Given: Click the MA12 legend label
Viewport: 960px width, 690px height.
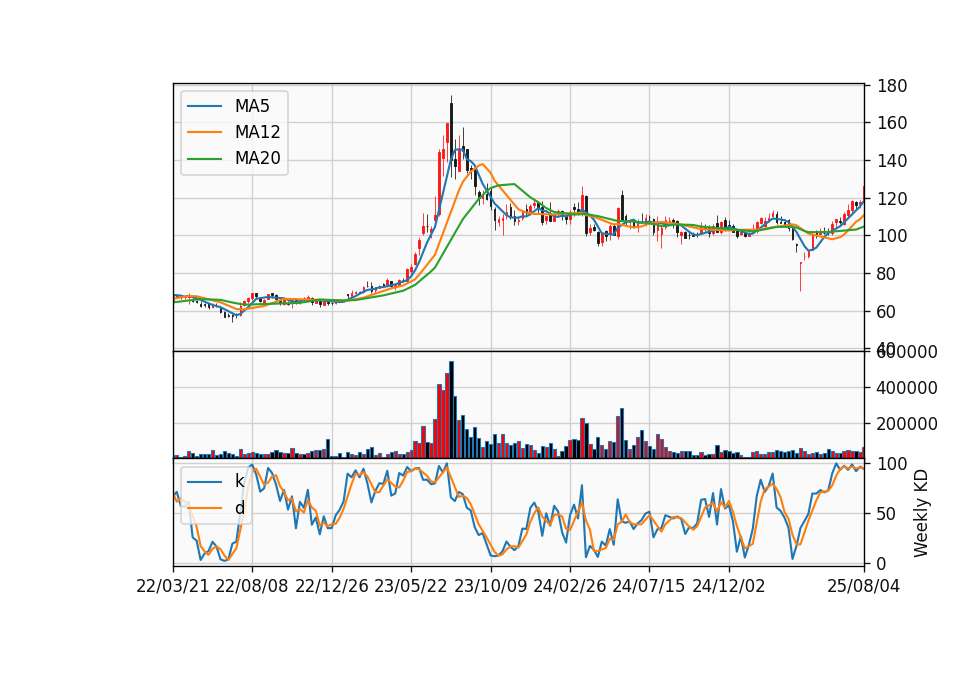Looking at the screenshot, I should click(x=257, y=132).
